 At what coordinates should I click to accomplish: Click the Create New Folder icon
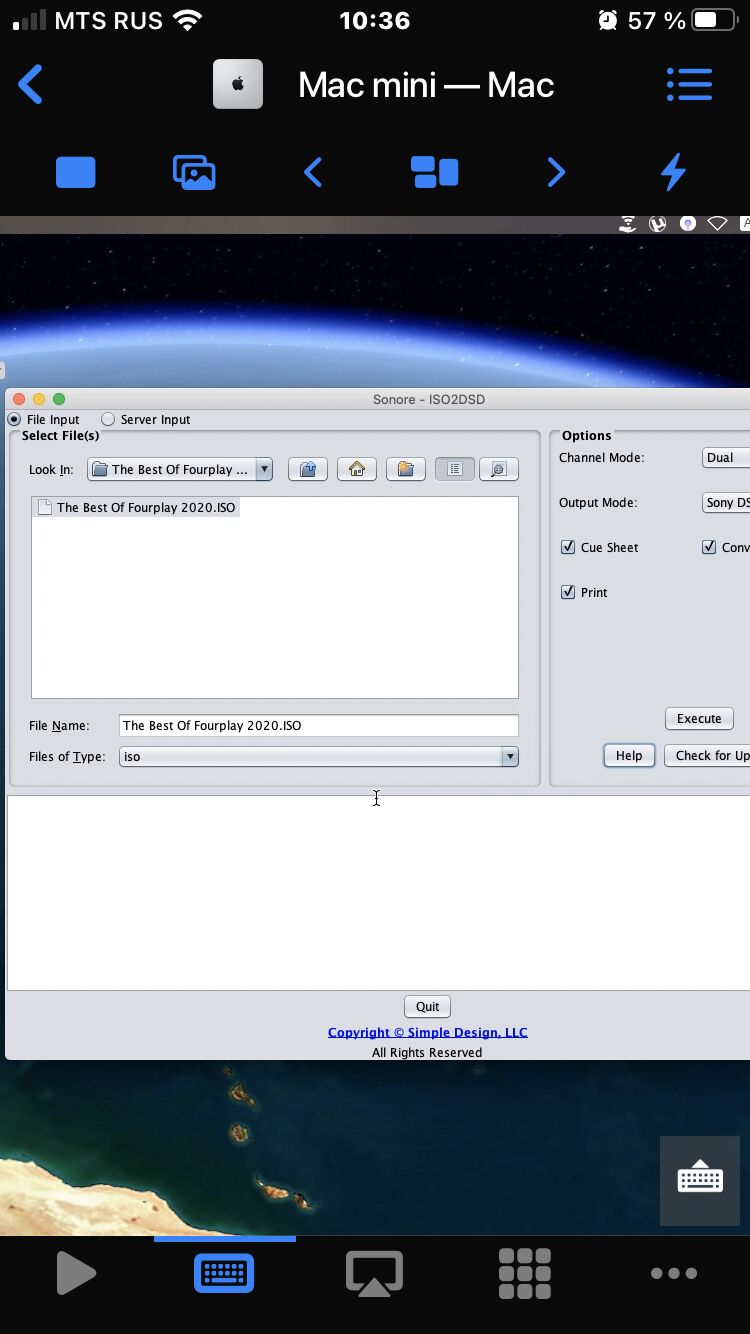(x=406, y=469)
